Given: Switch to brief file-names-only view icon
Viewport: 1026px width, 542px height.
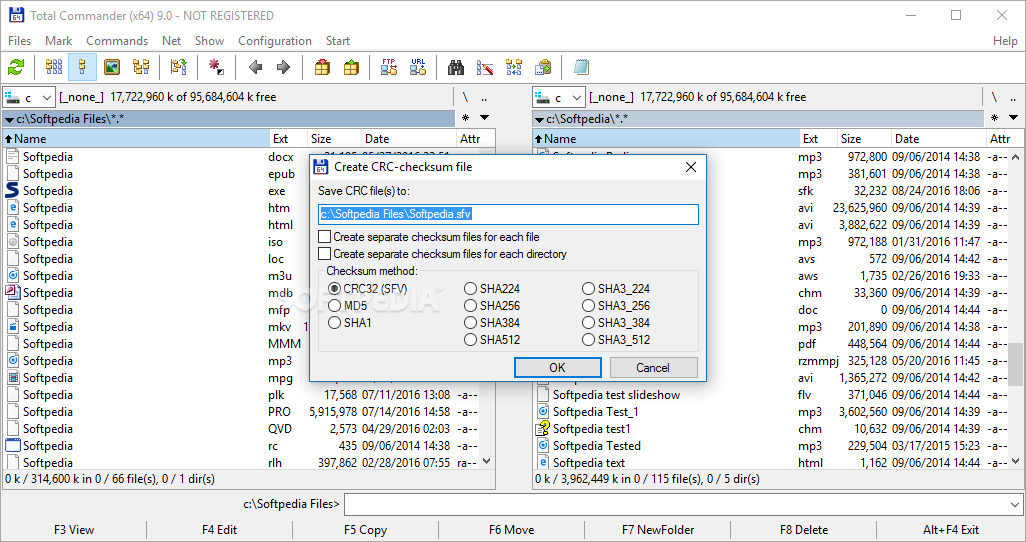Looking at the screenshot, I should [x=54, y=67].
